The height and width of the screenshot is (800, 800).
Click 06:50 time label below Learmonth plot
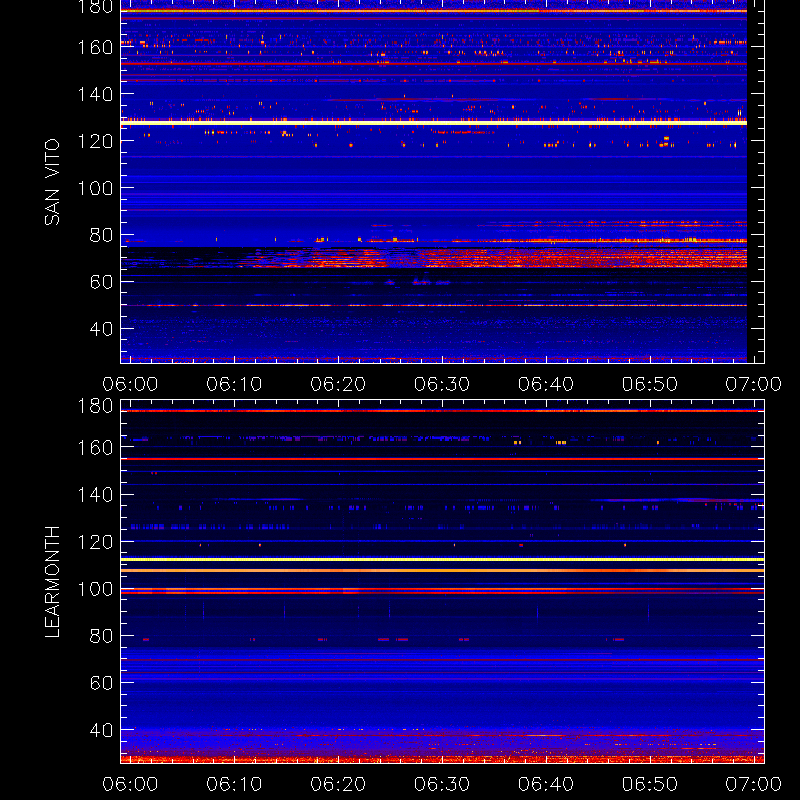pyautogui.click(x=649, y=784)
